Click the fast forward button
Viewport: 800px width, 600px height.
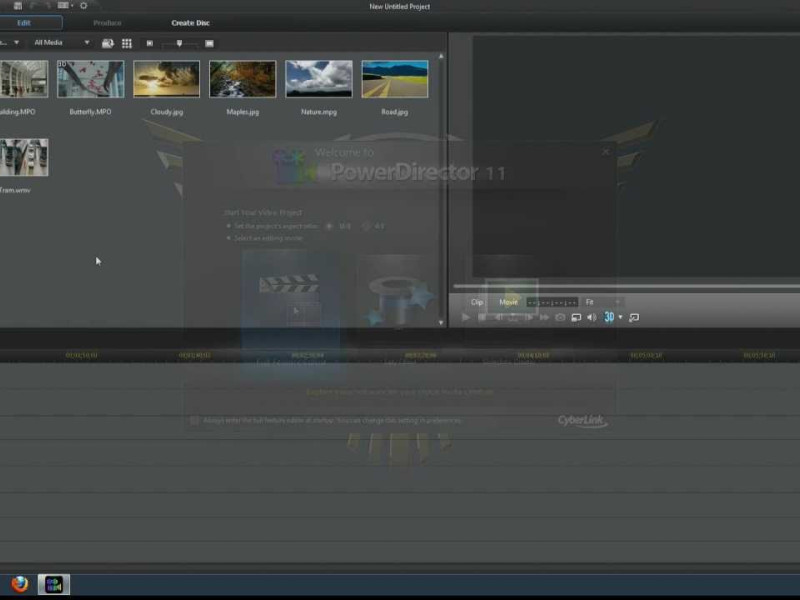pos(544,317)
